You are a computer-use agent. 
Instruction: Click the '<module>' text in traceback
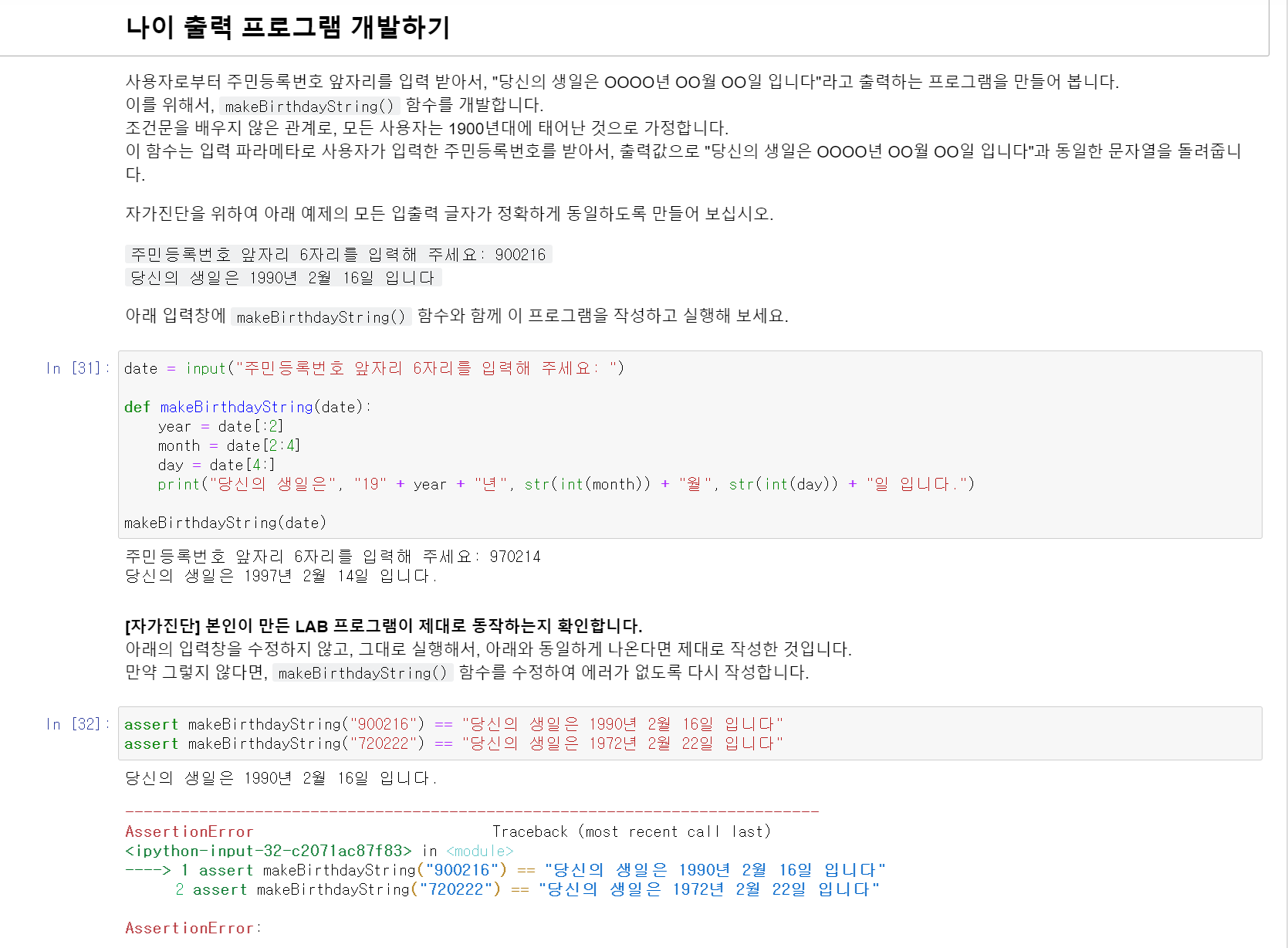pyautogui.click(x=480, y=851)
